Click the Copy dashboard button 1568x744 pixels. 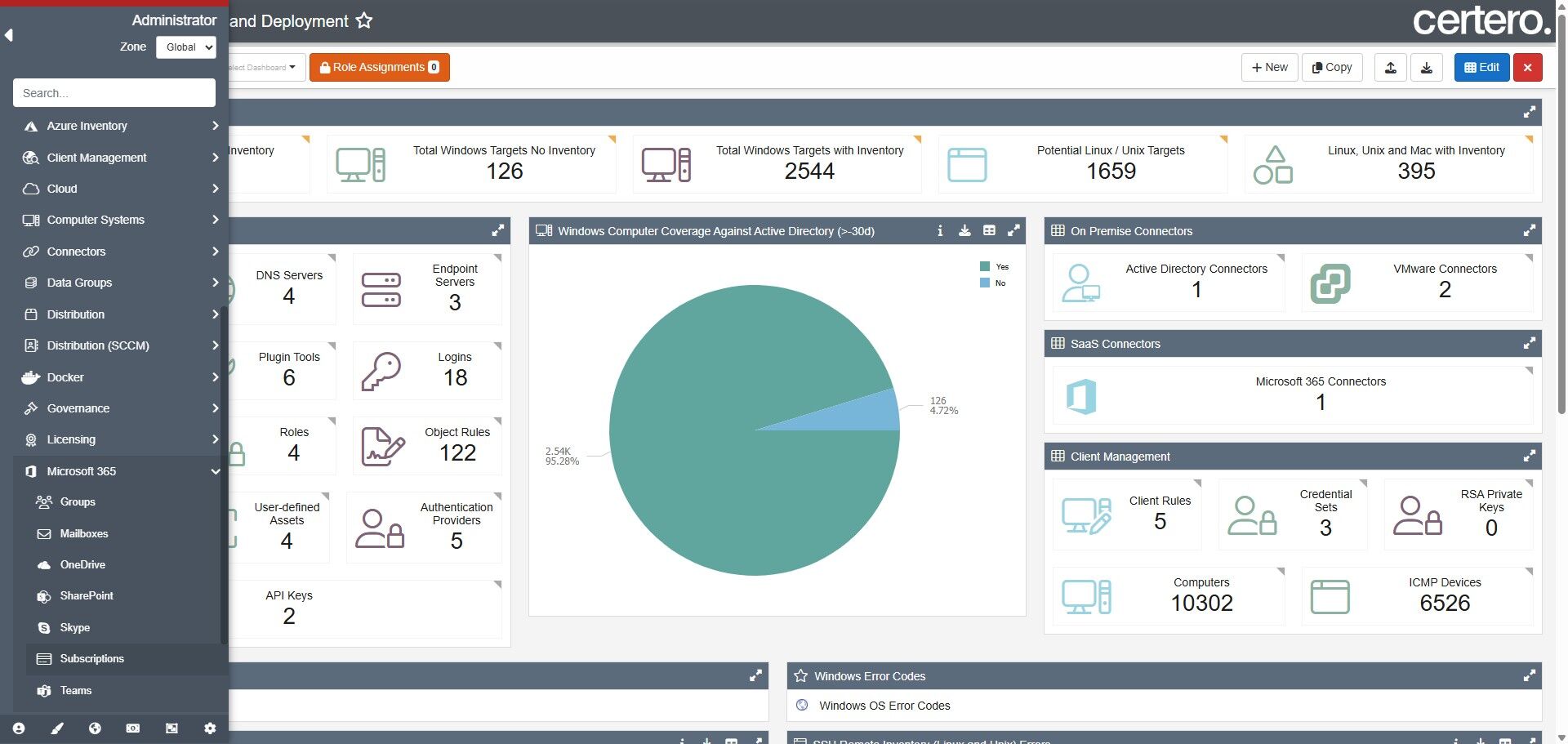pos(1332,68)
